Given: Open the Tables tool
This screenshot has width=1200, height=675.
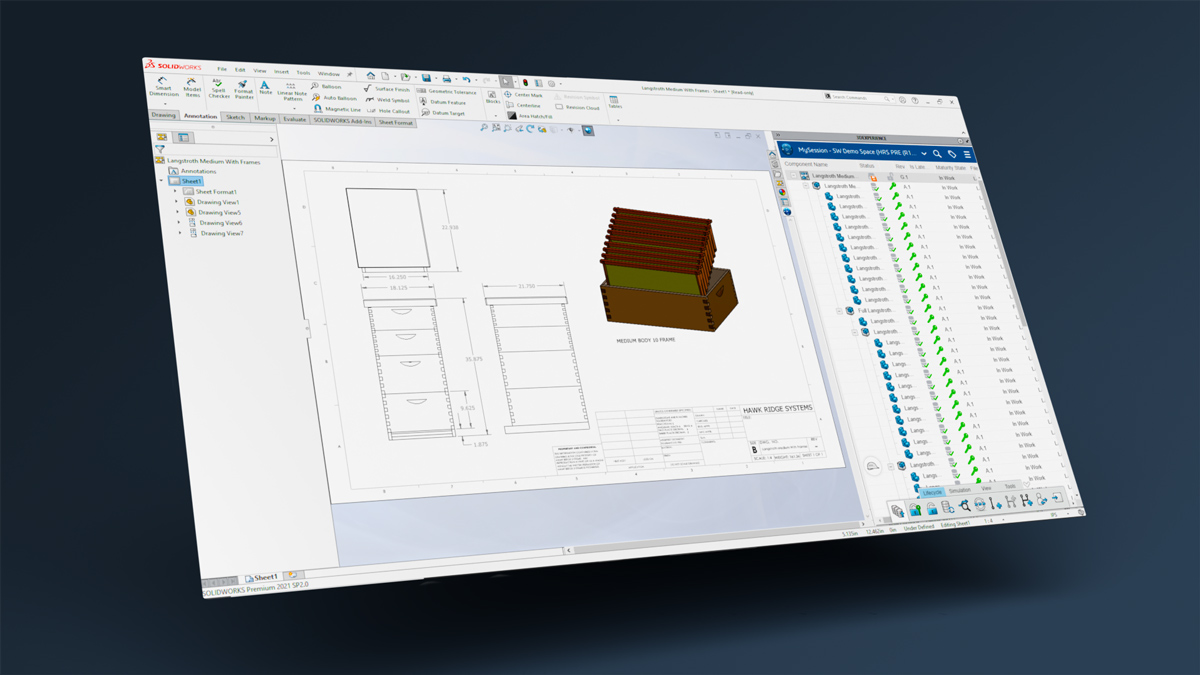Looking at the screenshot, I should click(x=614, y=102).
